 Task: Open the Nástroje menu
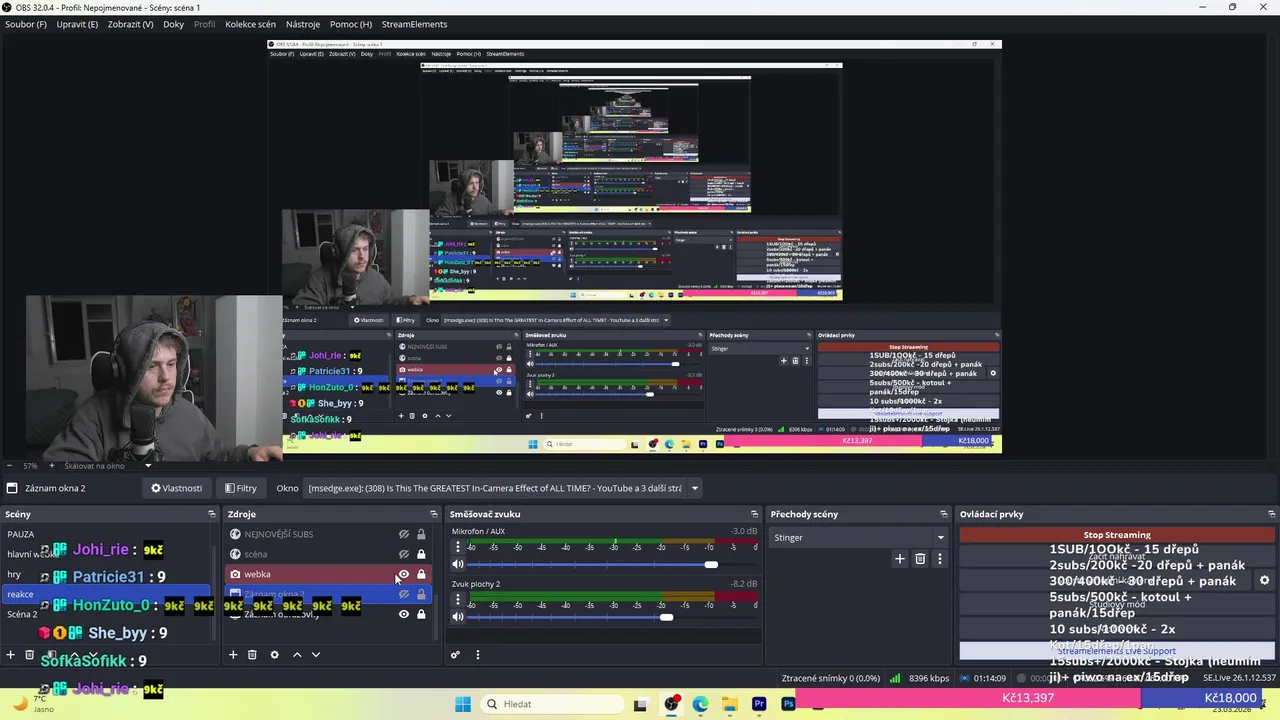pos(303,24)
